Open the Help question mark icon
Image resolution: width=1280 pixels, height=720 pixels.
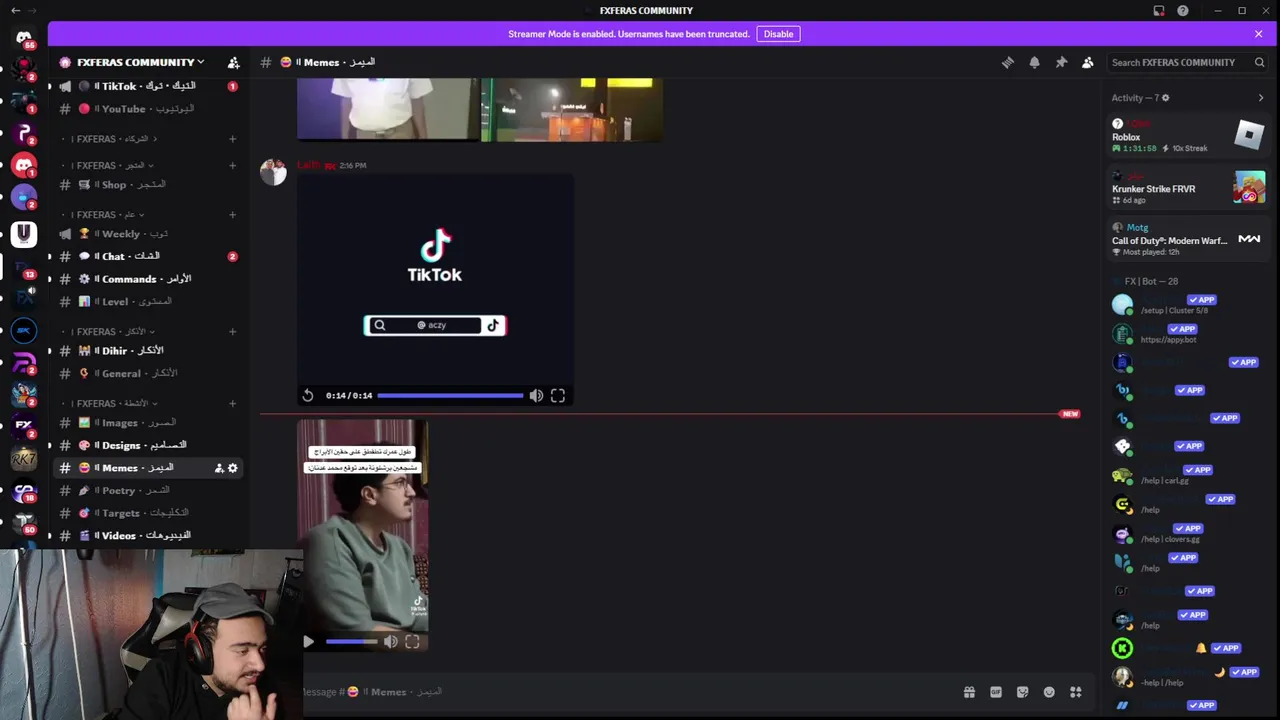(1183, 11)
